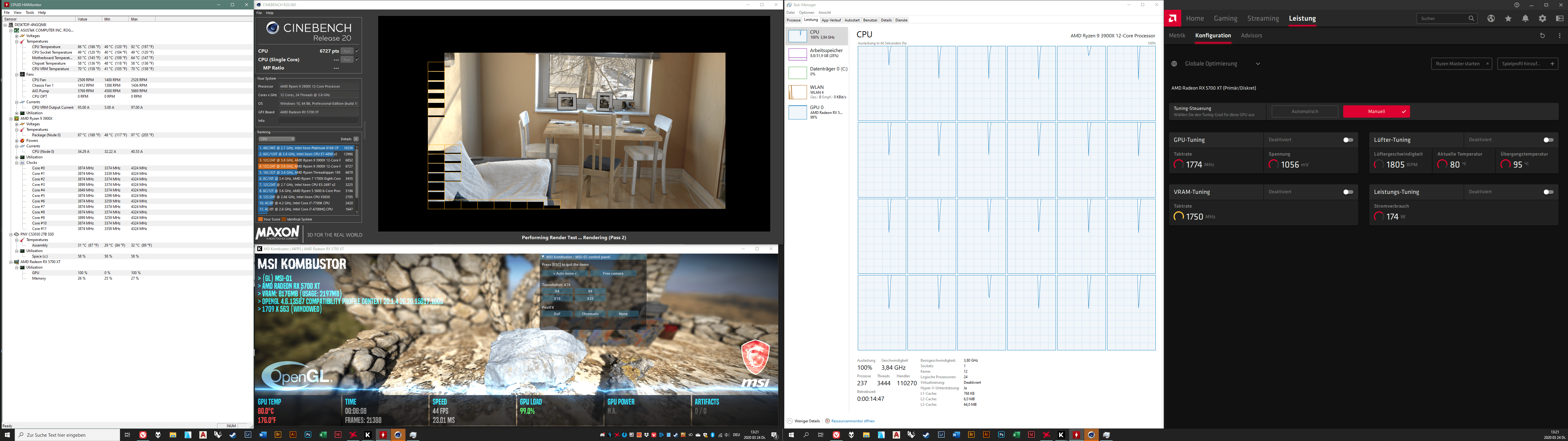Click the Windows taskbar search box

(67, 435)
